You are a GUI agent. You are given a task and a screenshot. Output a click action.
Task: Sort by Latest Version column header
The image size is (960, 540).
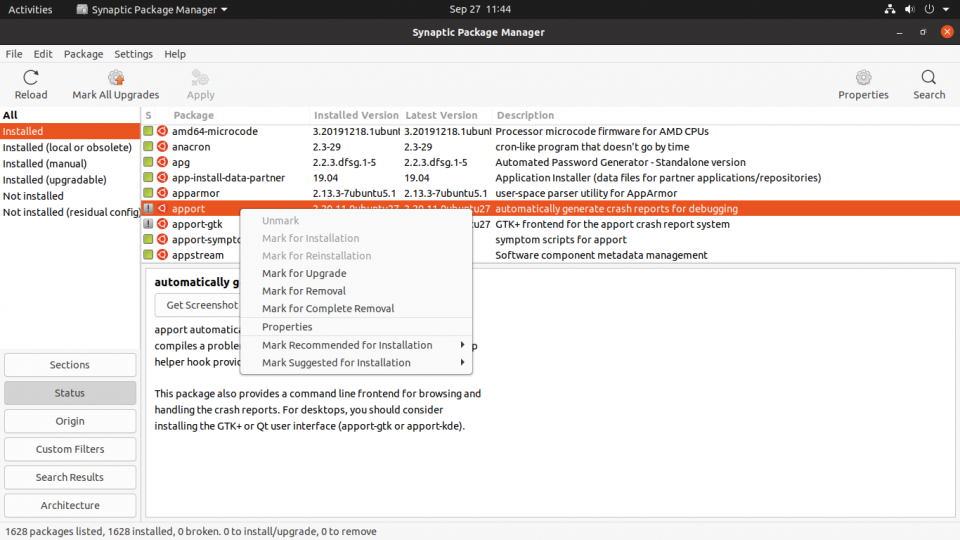[446, 115]
